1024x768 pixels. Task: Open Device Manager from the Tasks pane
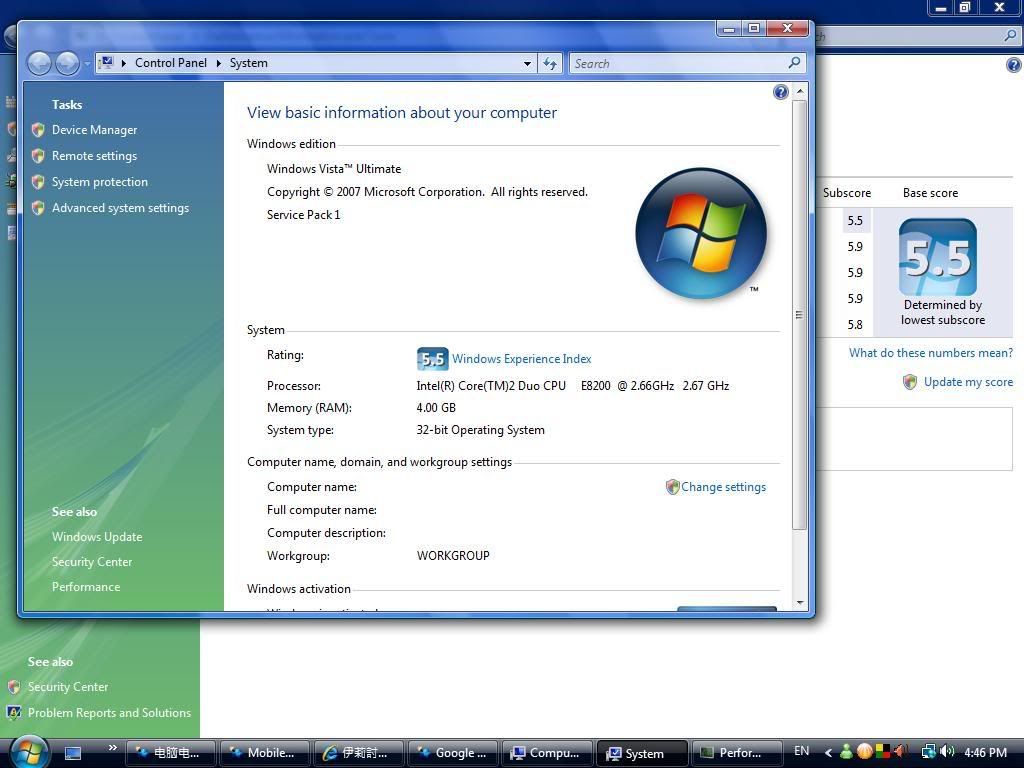94,130
